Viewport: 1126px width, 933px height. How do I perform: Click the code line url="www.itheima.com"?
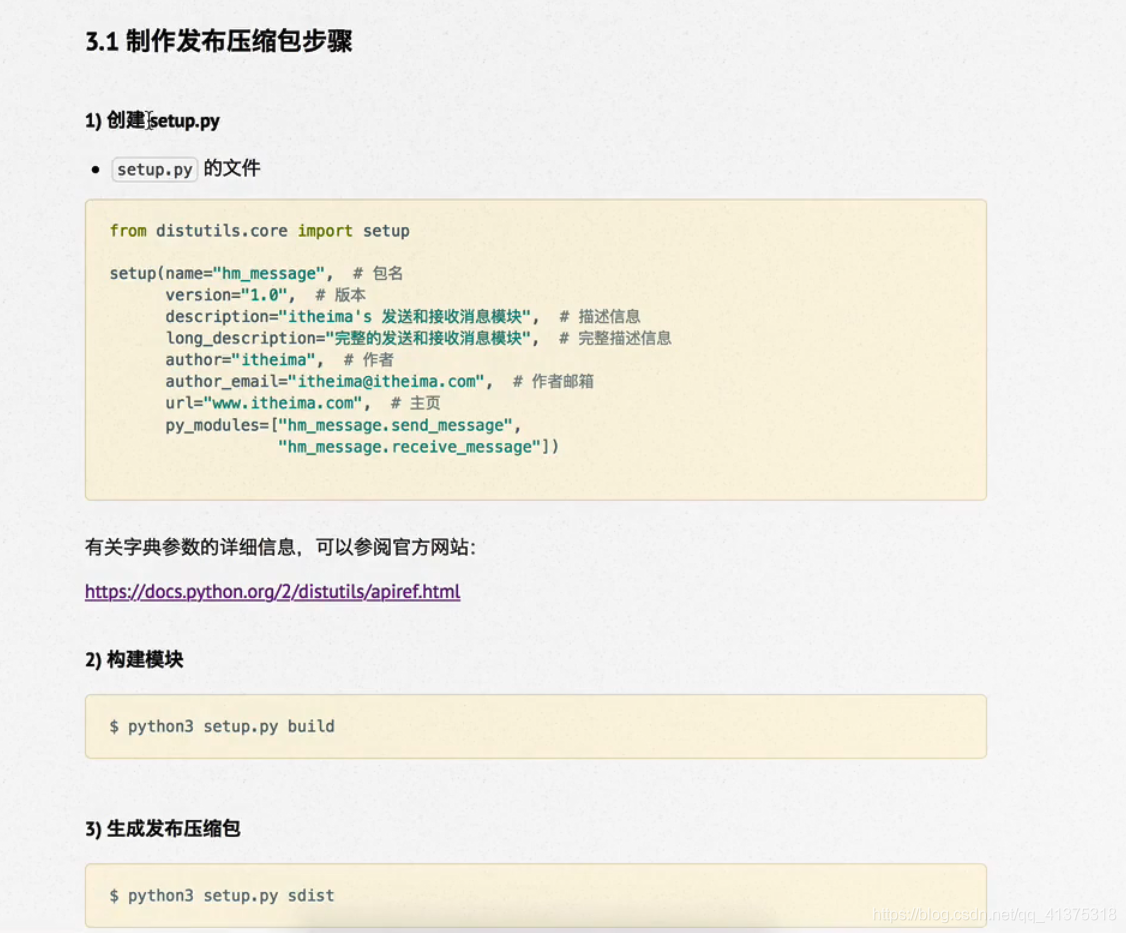[x=268, y=403]
